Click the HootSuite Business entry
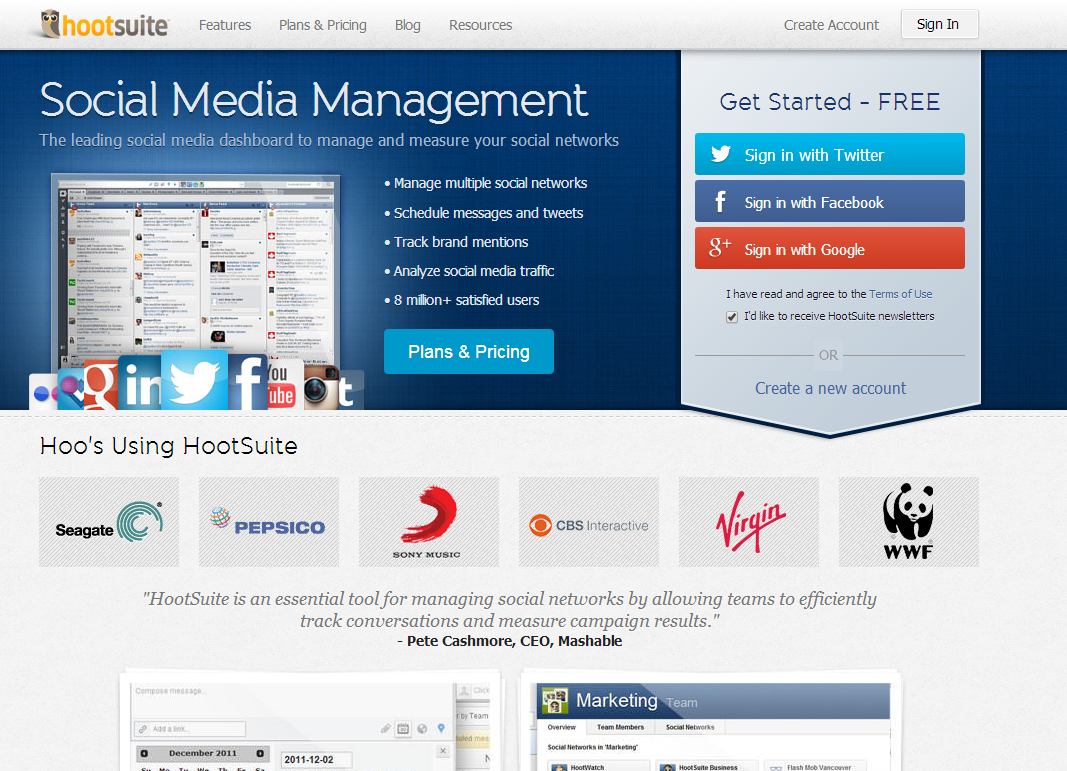 707,766
